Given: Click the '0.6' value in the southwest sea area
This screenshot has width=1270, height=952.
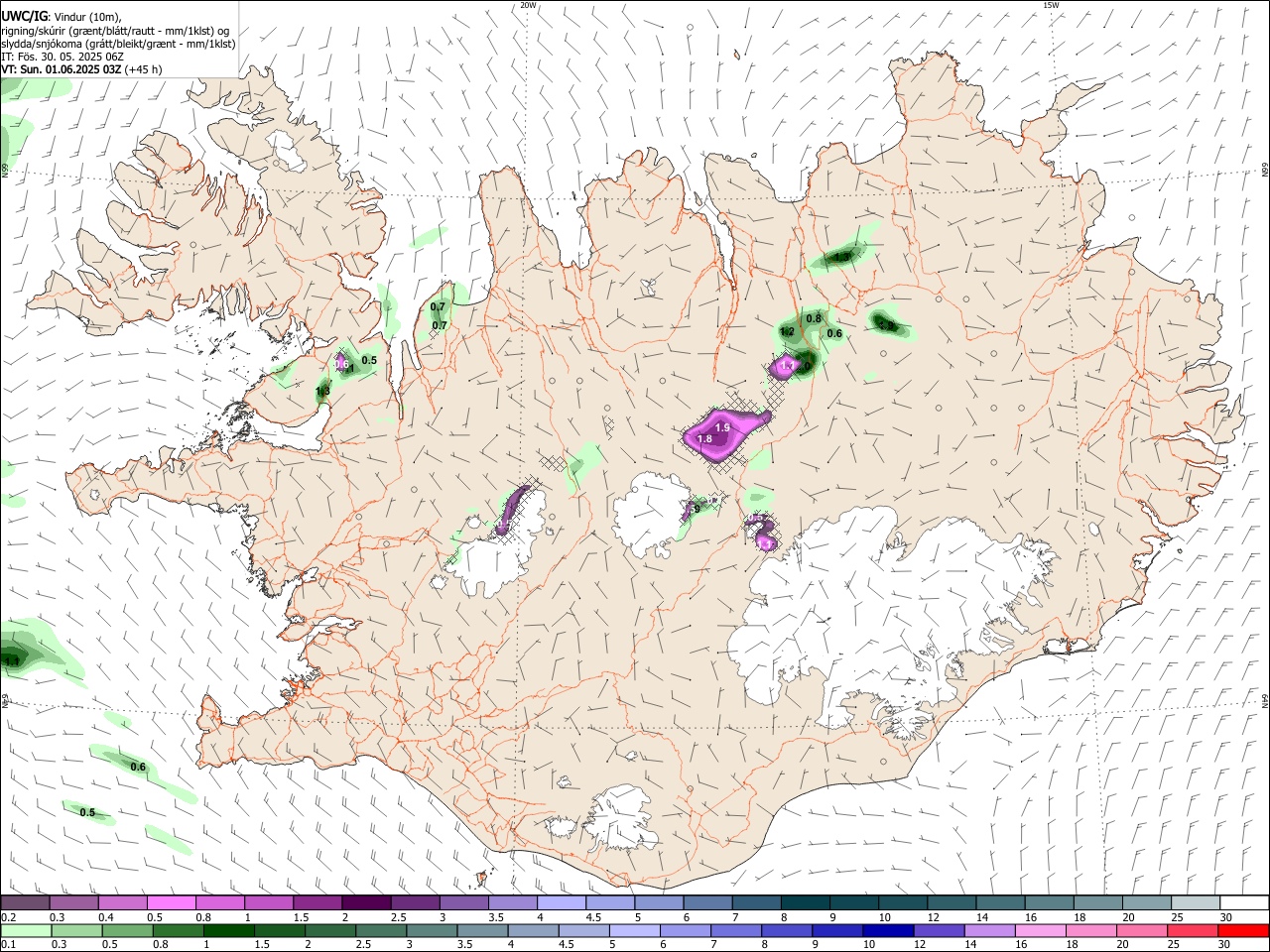Looking at the screenshot, I should pos(138,767).
